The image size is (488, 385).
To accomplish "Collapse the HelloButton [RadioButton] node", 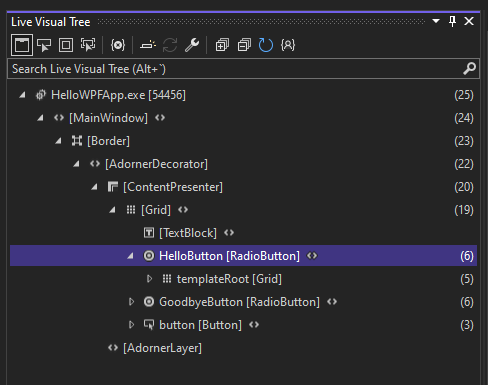I will coord(130,256).
